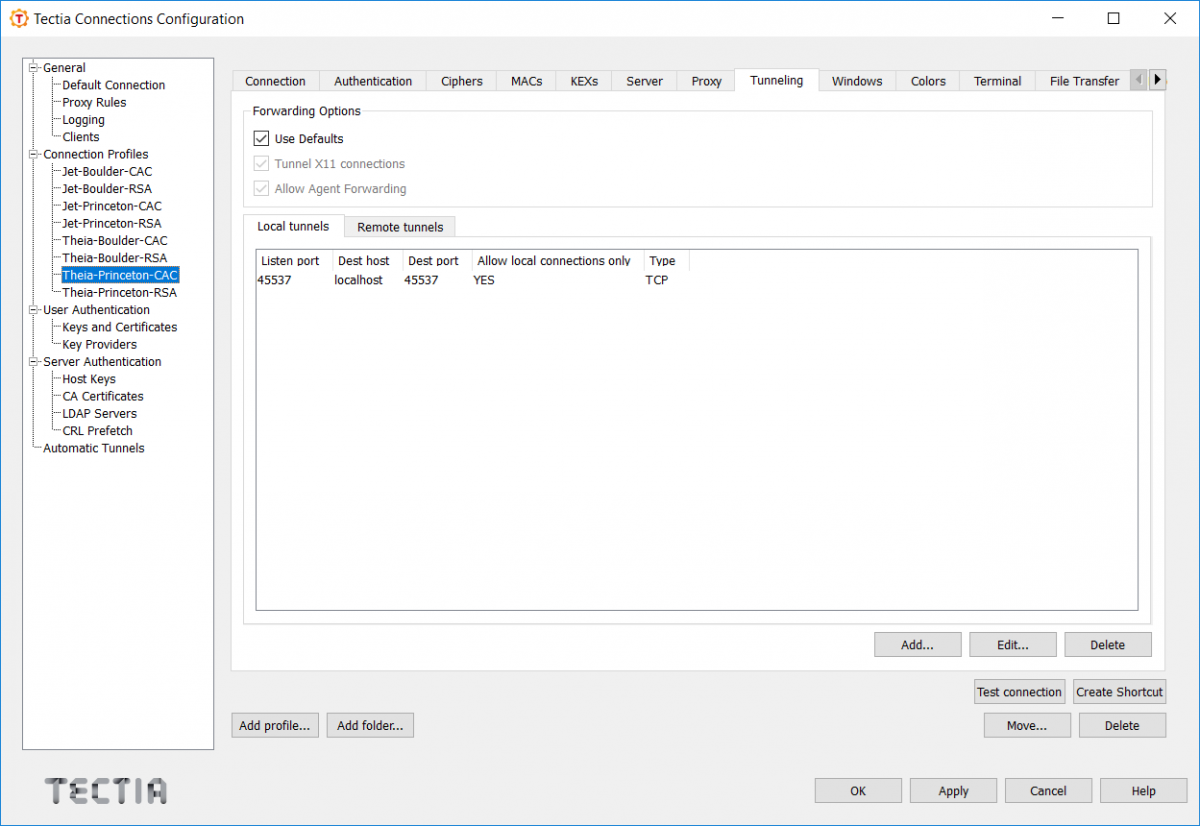Click the Tectia app icon in title bar
The image size is (1200, 826).
19,18
